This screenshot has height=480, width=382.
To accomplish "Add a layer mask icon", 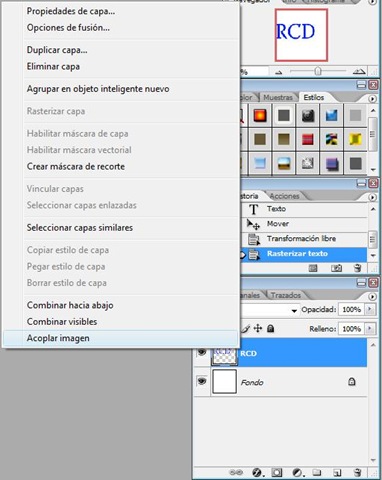I will click(x=277, y=472).
